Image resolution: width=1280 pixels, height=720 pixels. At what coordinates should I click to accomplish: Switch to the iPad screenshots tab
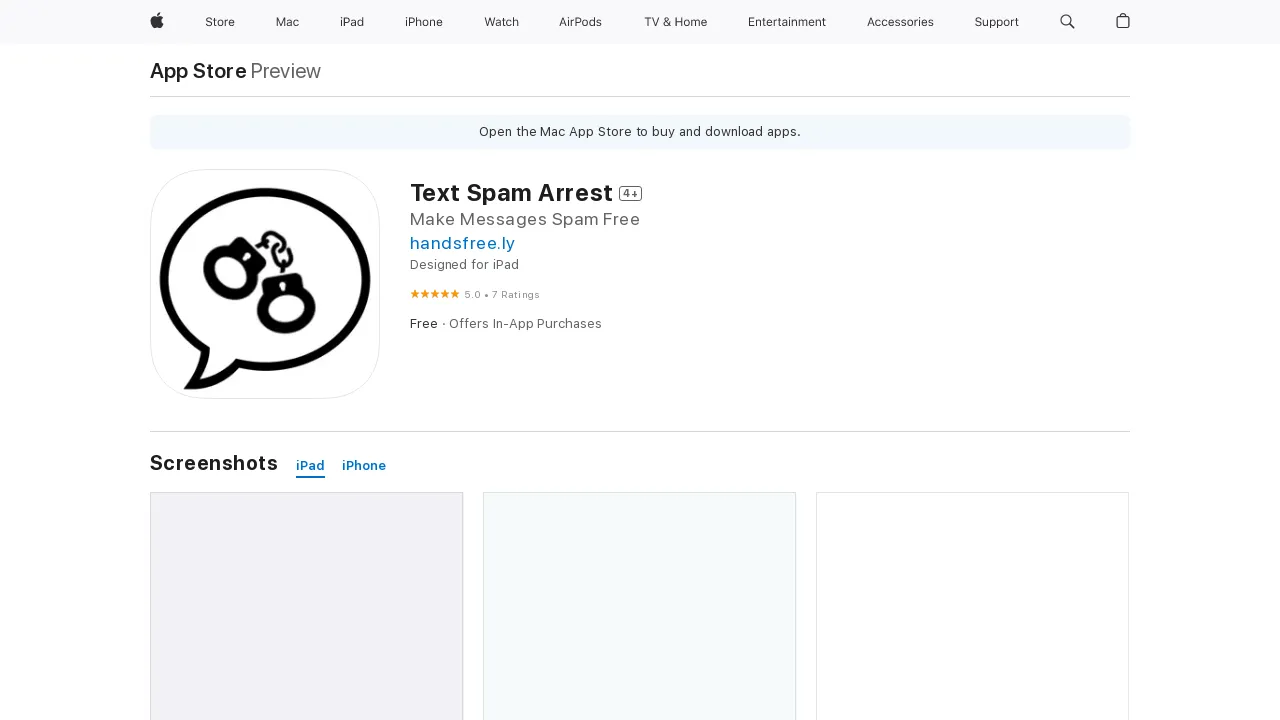point(310,466)
